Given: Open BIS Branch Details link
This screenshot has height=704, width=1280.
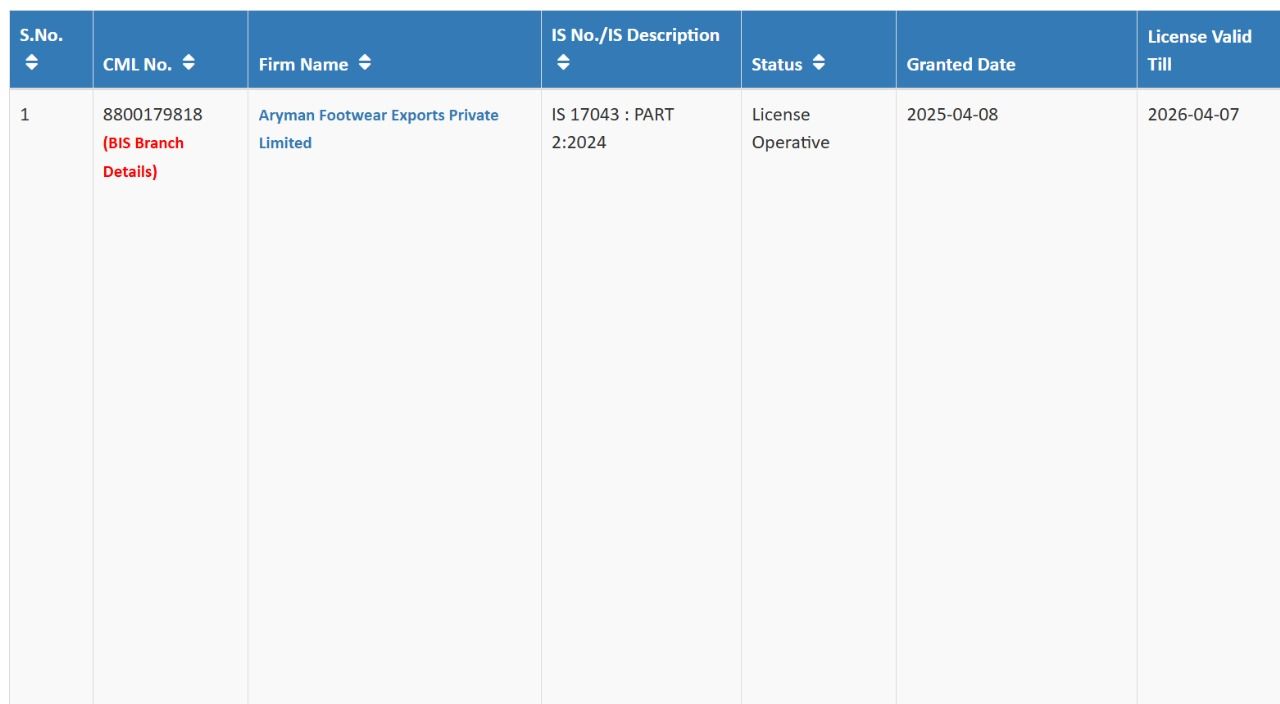Looking at the screenshot, I should click(x=143, y=157).
